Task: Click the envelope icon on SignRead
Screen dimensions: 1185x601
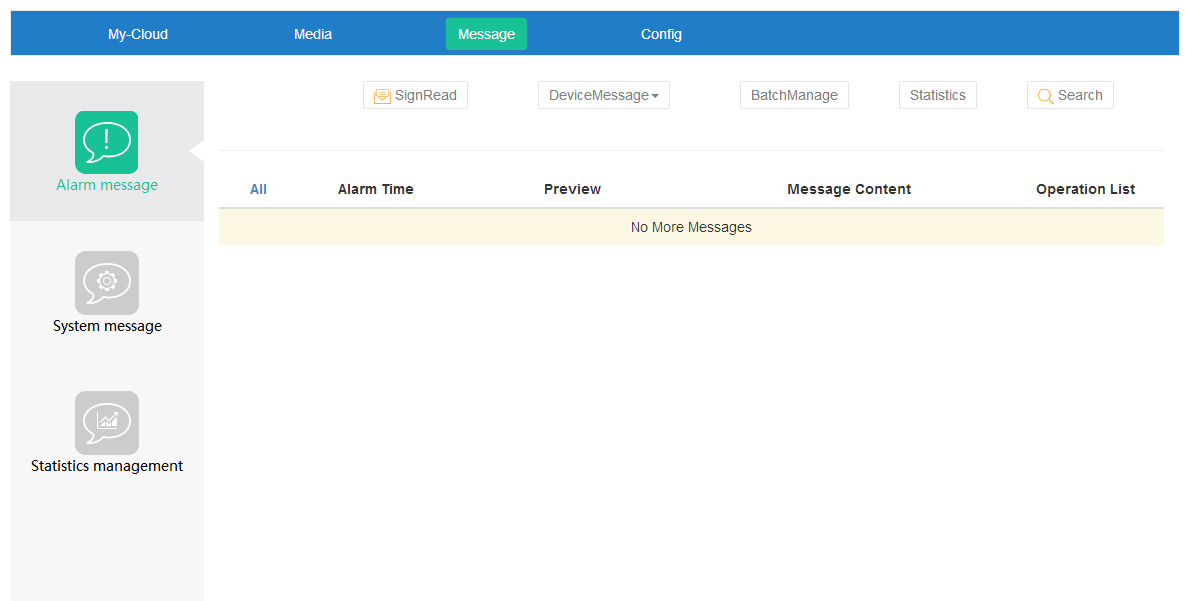Action: click(x=382, y=96)
